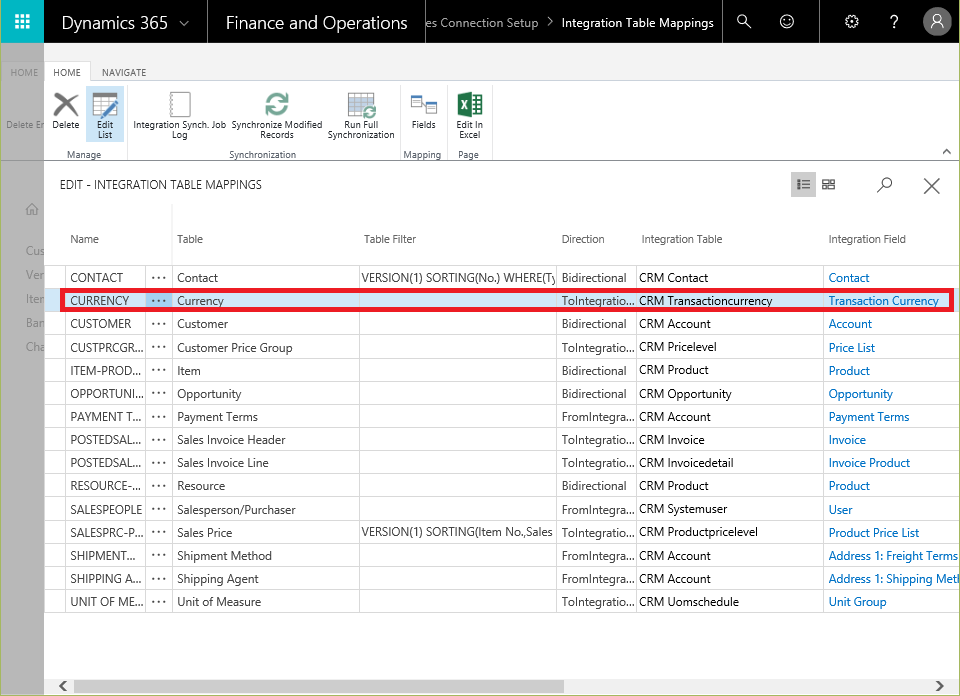Click CRM Uomschedule integration table cell

(x=730, y=602)
